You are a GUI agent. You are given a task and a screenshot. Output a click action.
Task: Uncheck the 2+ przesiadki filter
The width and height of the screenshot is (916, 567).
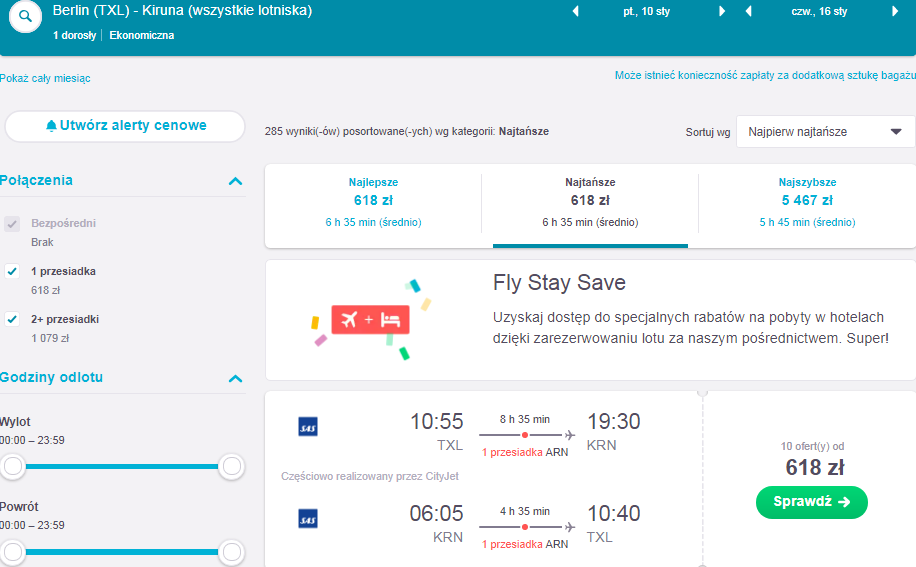coord(12,319)
